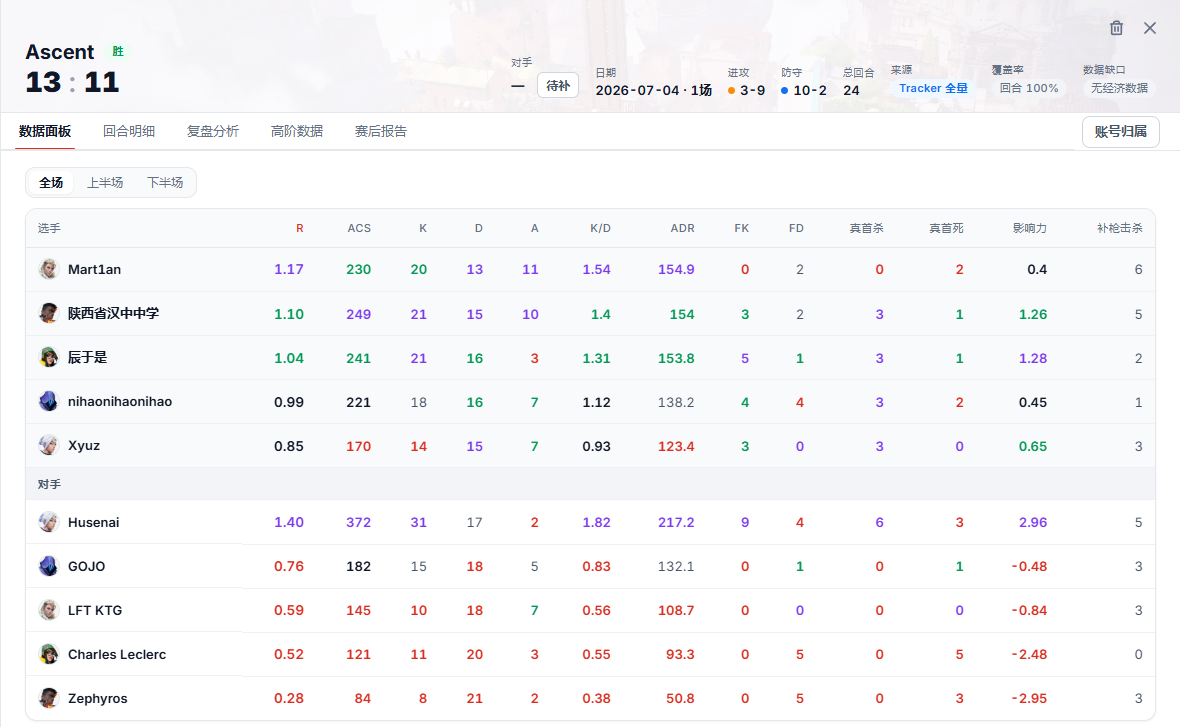The image size is (1180, 727).
Task: Click the 补枪击杀 column header
Action: point(1120,228)
